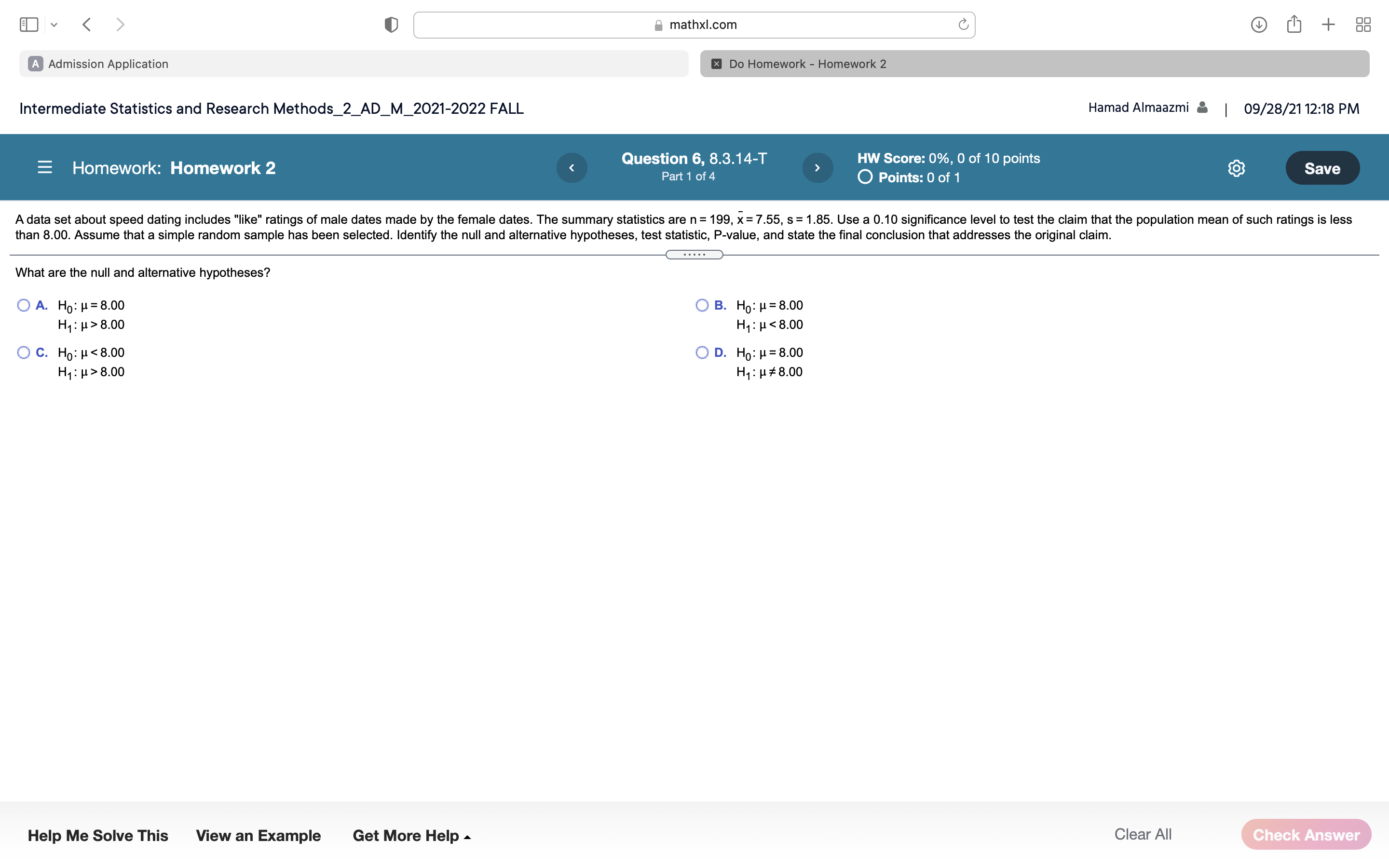Click the Safari downloads icon
The width and height of the screenshot is (1389, 868).
click(x=1259, y=25)
